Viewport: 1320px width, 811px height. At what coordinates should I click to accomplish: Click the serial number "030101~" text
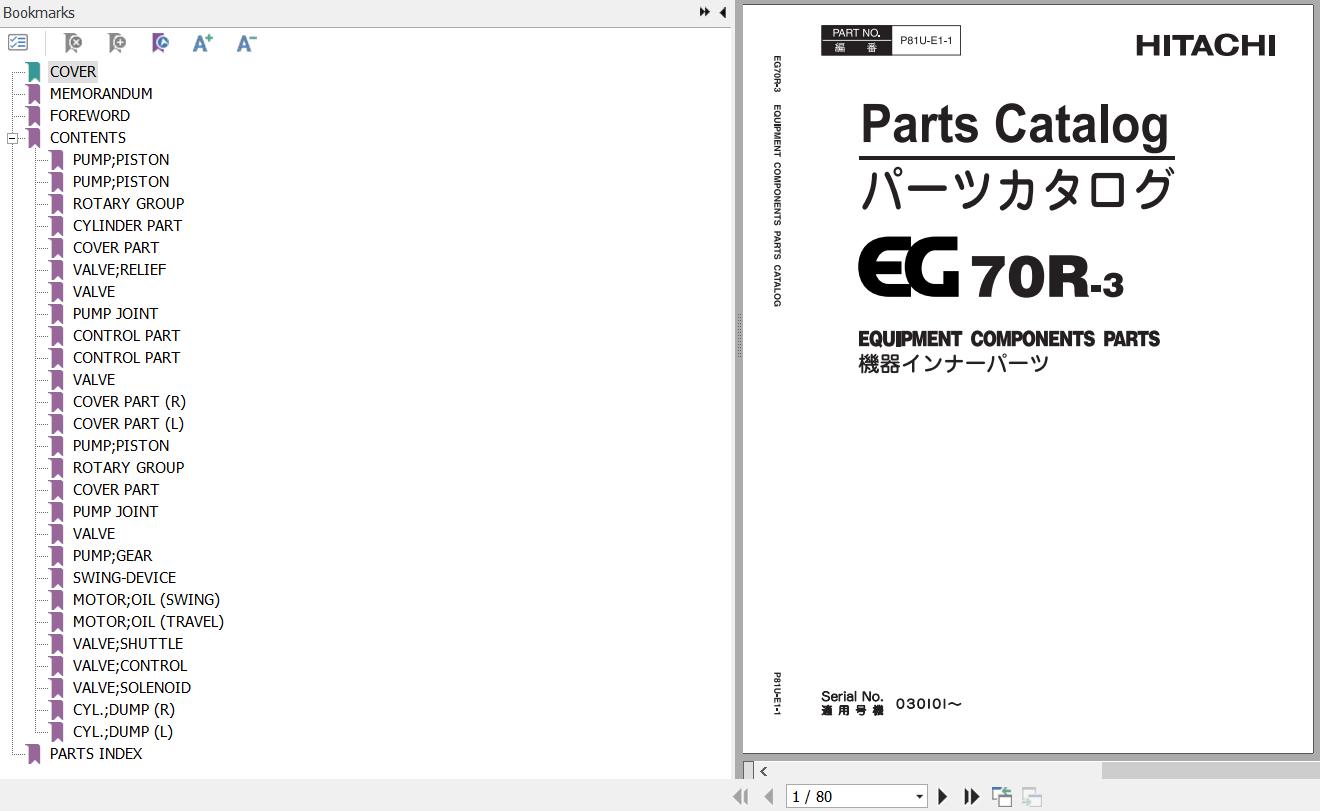coord(928,704)
